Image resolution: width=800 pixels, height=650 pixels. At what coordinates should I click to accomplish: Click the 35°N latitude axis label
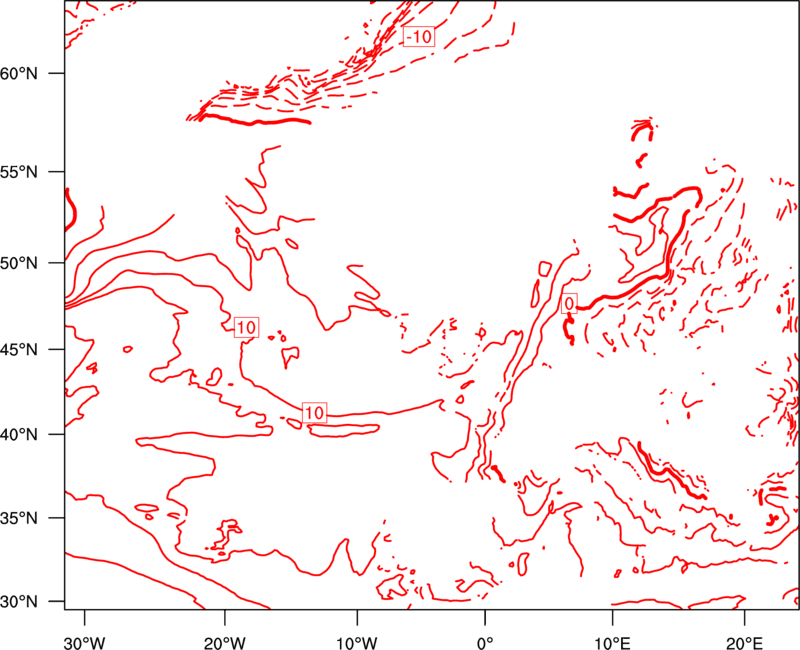(19, 518)
